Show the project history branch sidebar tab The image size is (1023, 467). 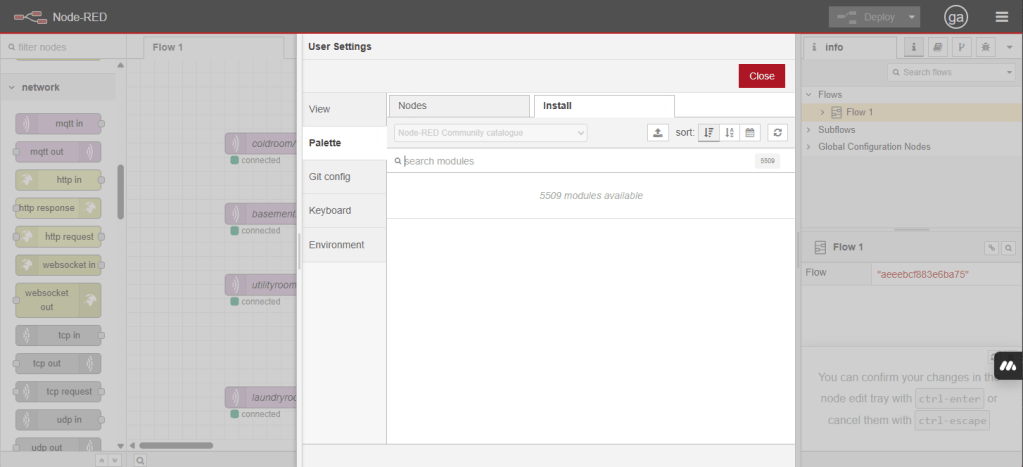point(962,47)
